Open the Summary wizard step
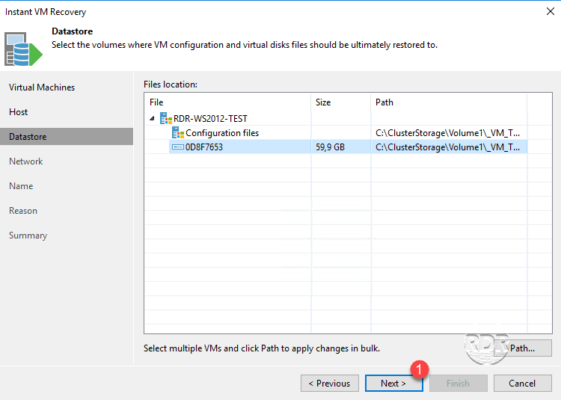Viewport: 561px width, 400px height. [x=28, y=235]
